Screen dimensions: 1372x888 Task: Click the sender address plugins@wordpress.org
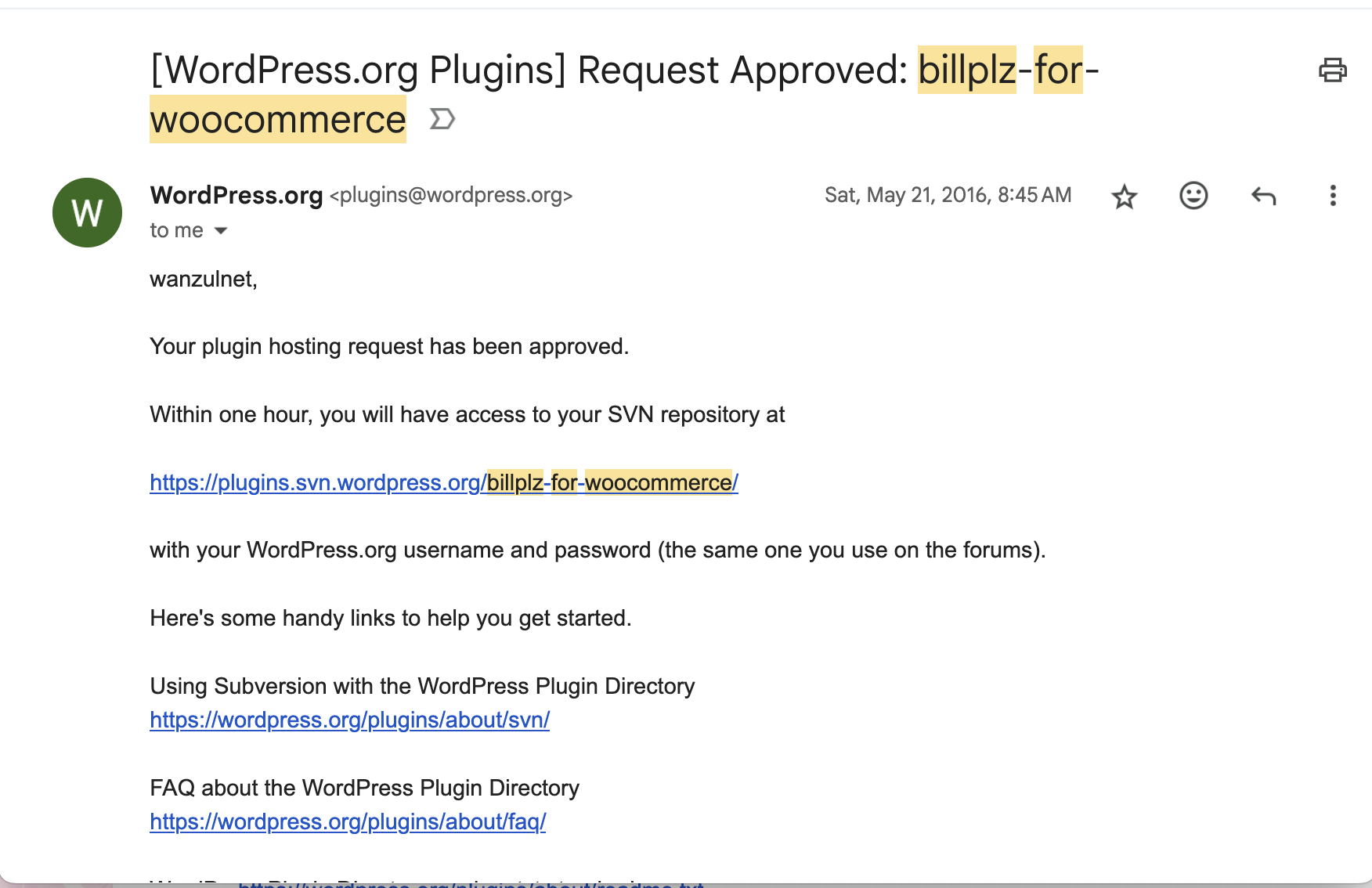point(451,195)
